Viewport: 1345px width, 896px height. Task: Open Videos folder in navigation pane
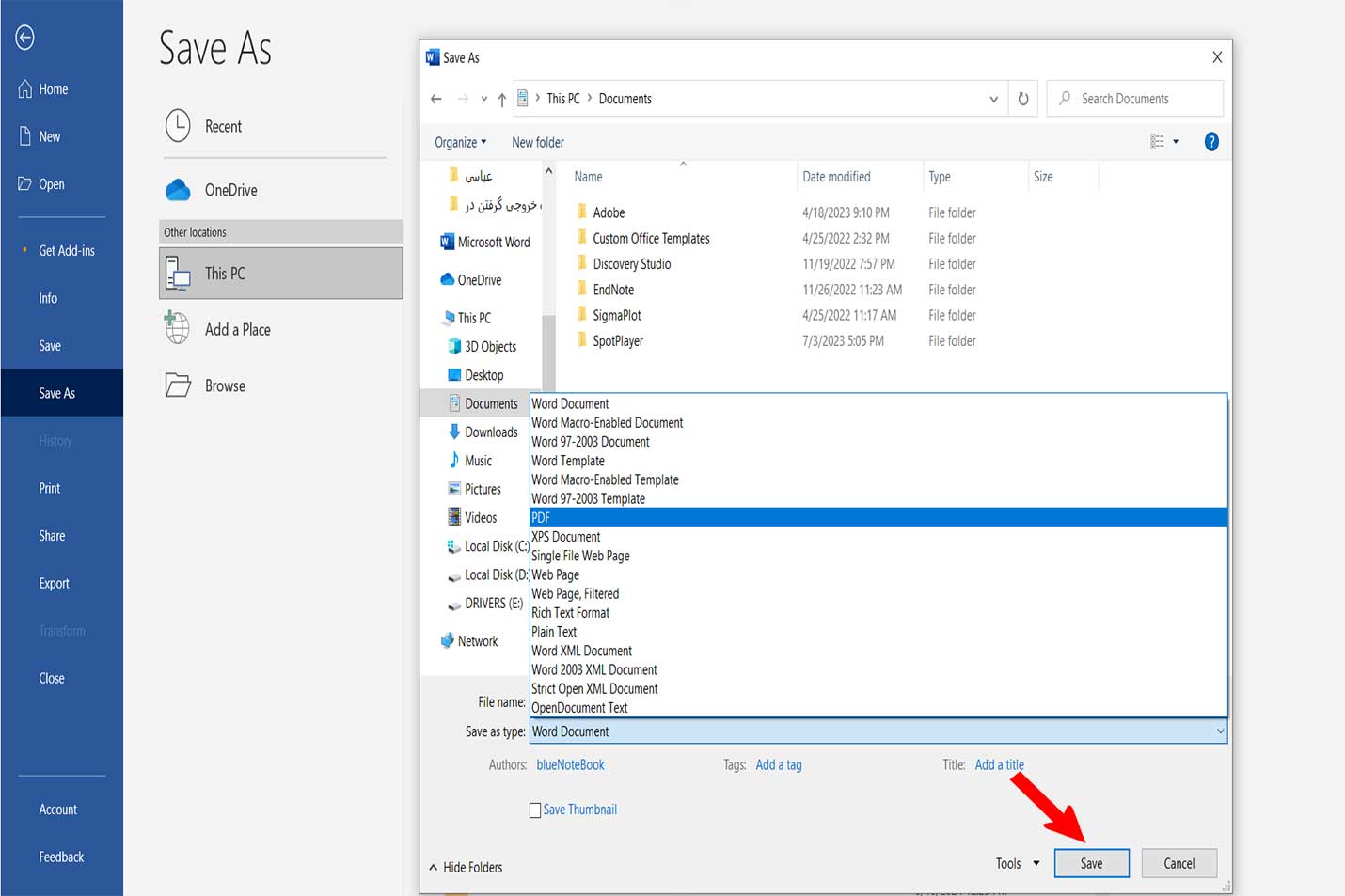(x=472, y=517)
